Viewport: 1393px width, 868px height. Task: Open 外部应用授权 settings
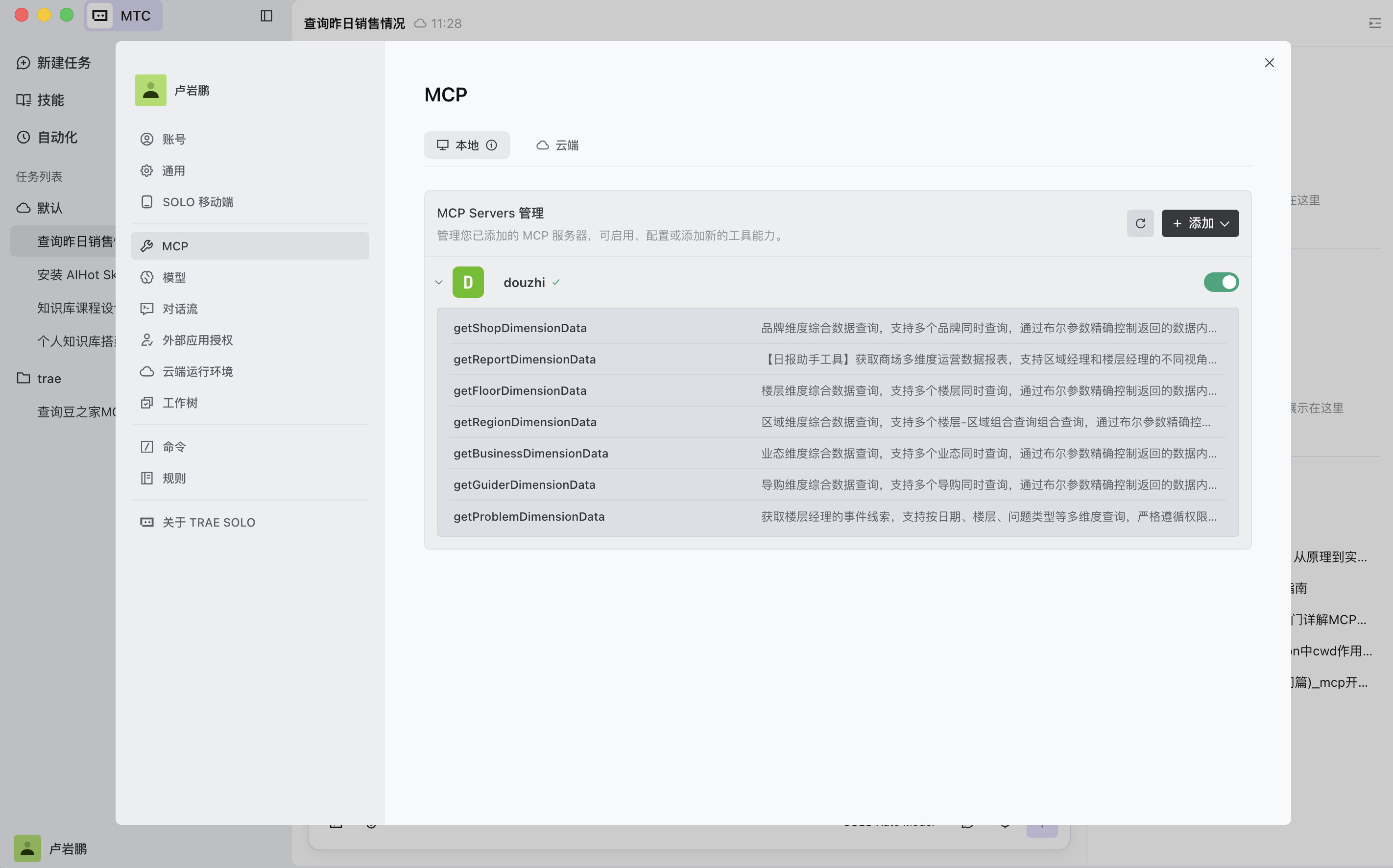[x=250, y=340]
